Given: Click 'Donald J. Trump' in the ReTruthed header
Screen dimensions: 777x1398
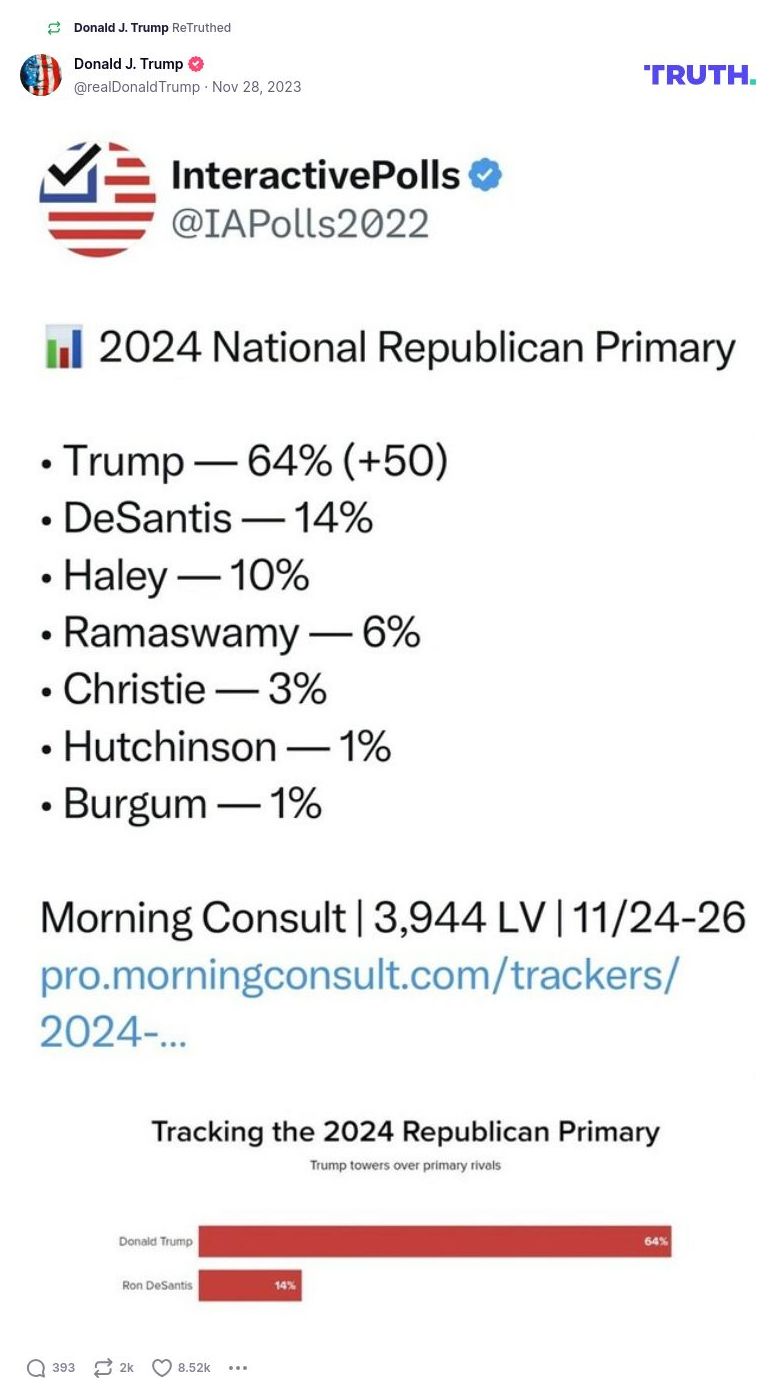Looking at the screenshot, I should point(119,28).
